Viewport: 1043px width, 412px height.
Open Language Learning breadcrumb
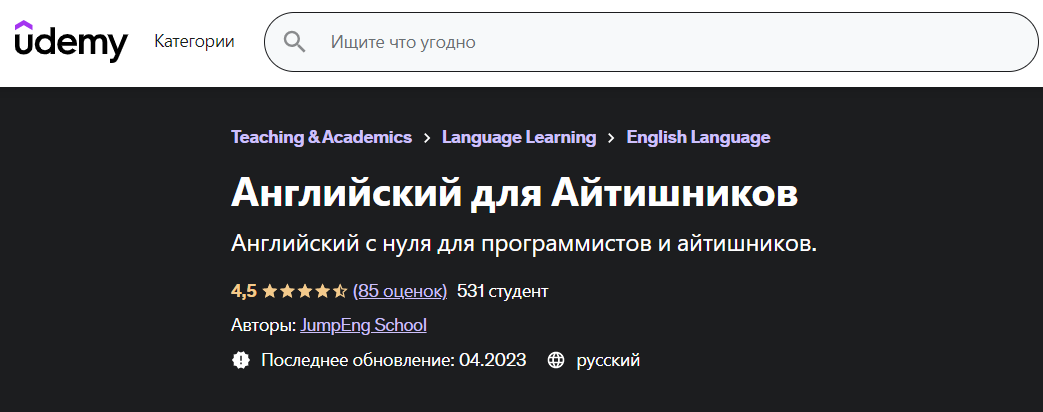pyautogui.click(x=519, y=137)
